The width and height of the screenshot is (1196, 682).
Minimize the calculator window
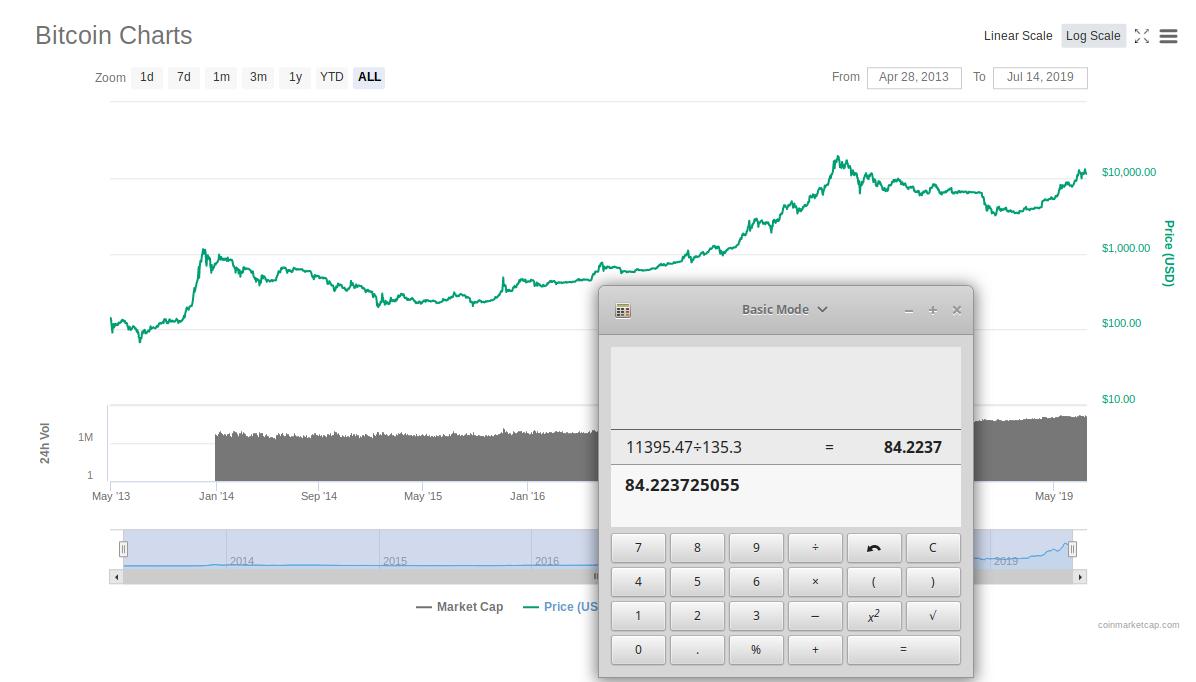[x=908, y=310]
